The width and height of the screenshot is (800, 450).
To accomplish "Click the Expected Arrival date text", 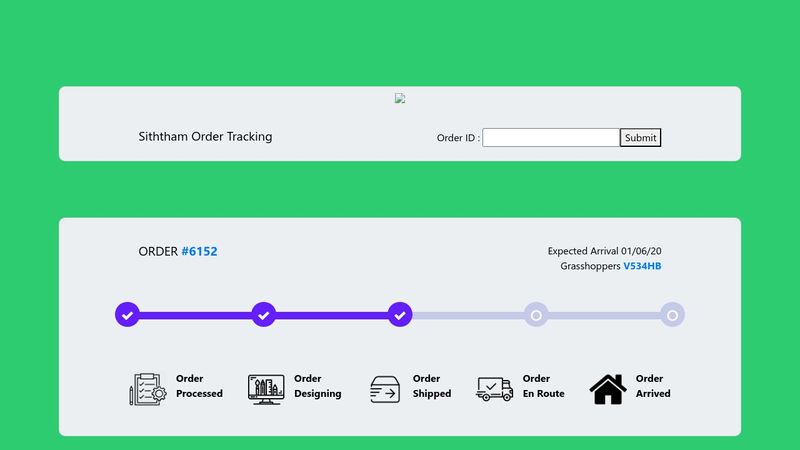I will click(604, 251).
